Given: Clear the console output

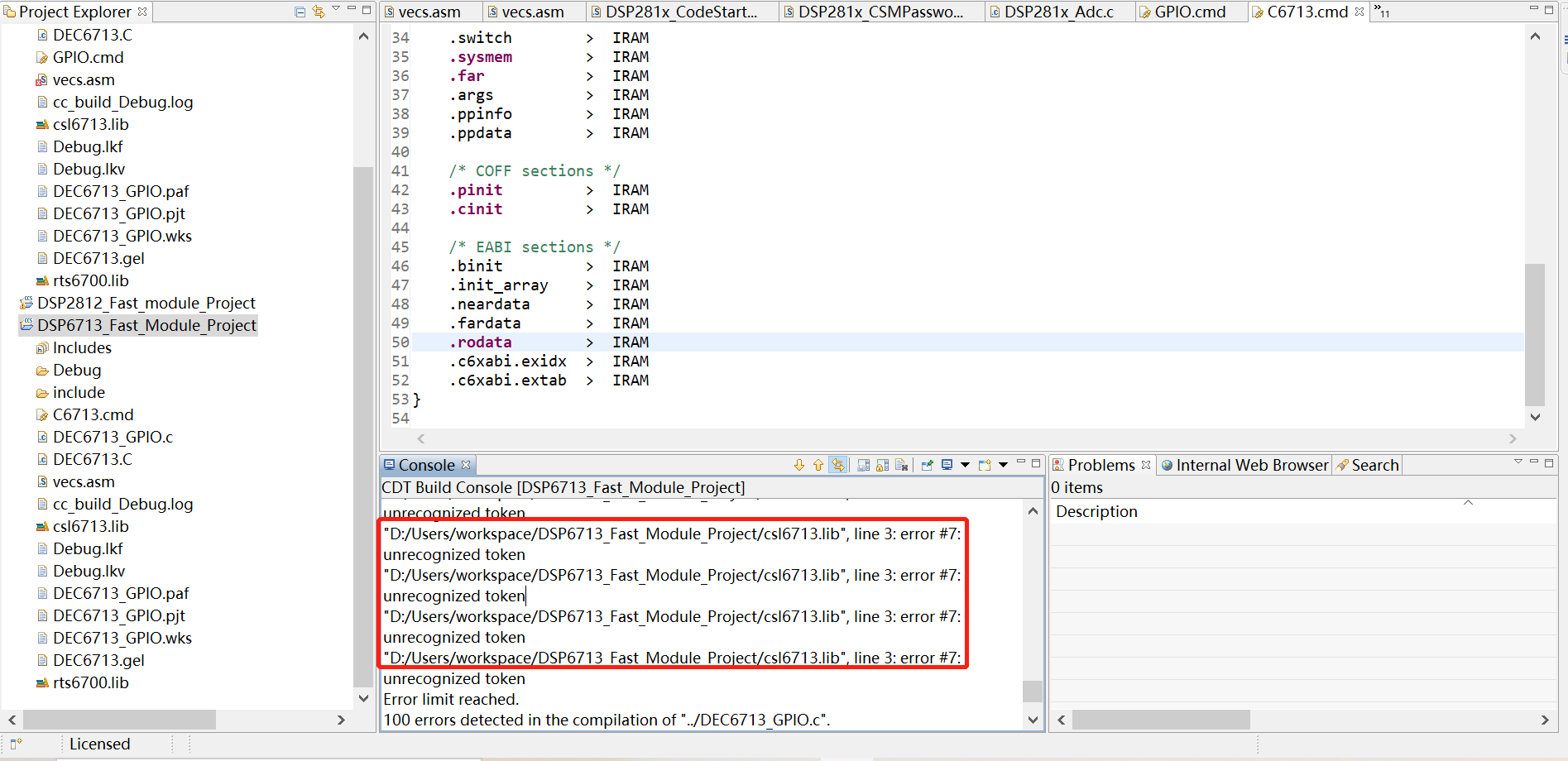Looking at the screenshot, I should coord(902,465).
